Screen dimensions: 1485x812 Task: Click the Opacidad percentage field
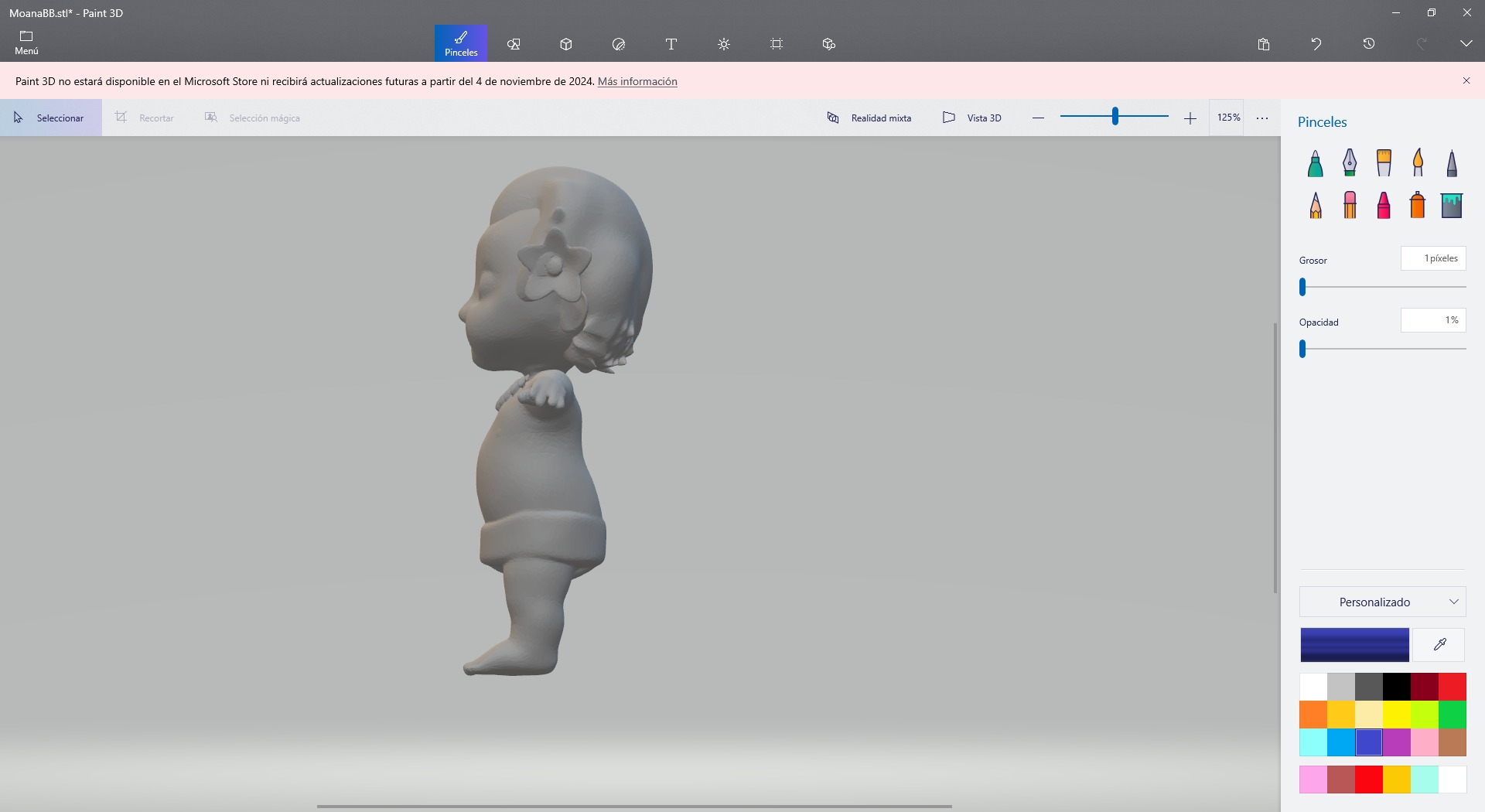tap(1433, 320)
